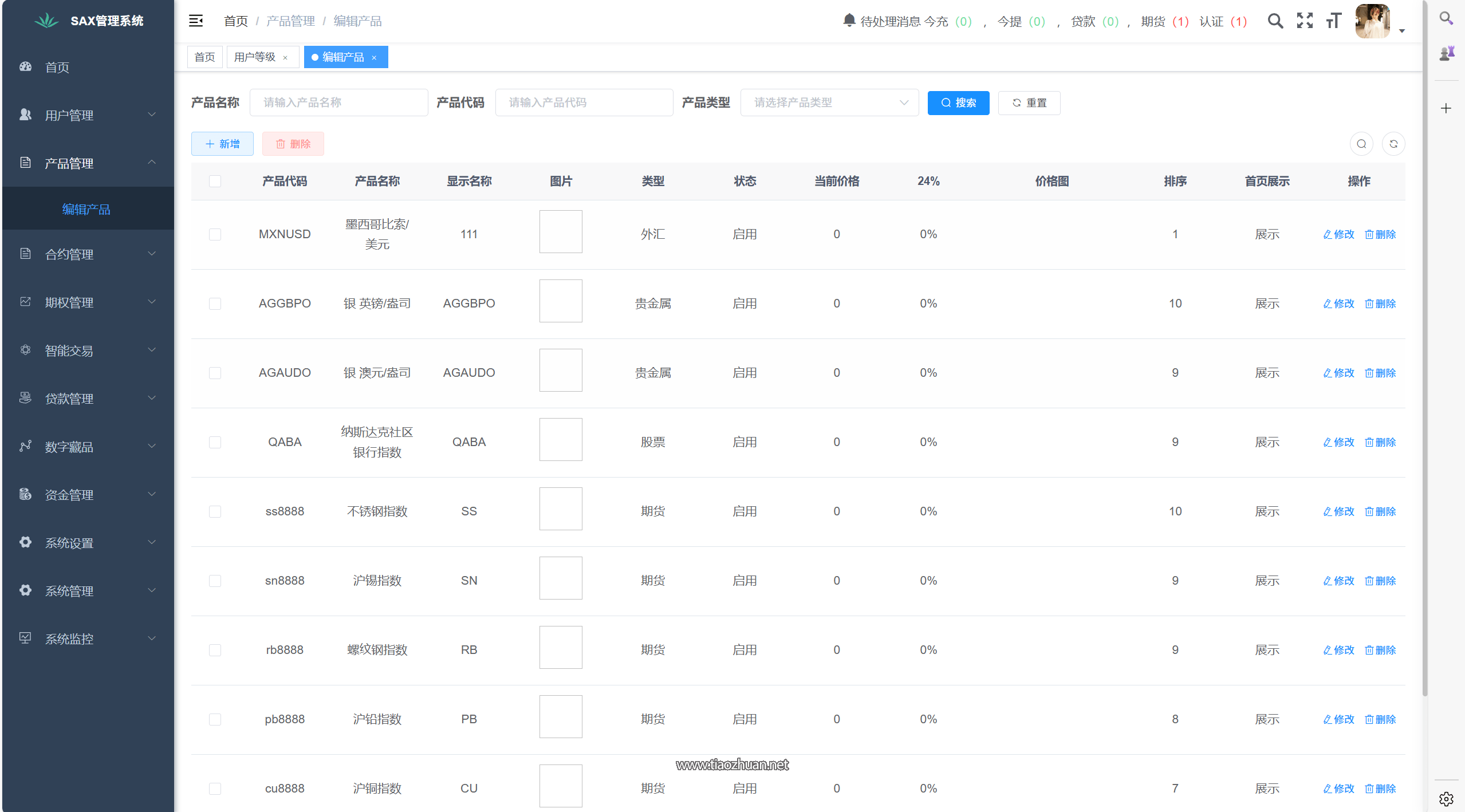Toggle fullscreen mode icon

tap(1305, 21)
